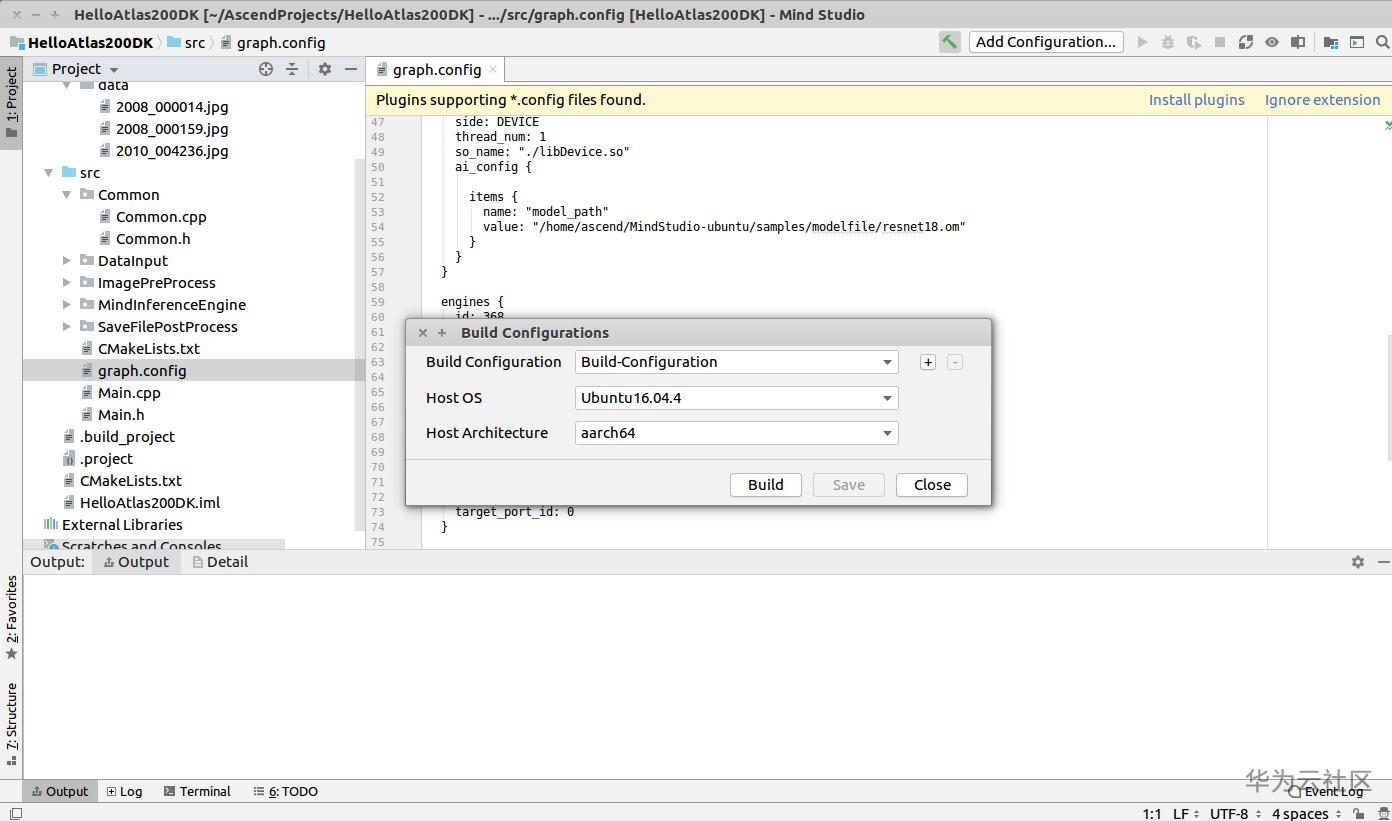Open the 2: Favorites side tab
This screenshot has height=821, width=1392.
point(11,617)
